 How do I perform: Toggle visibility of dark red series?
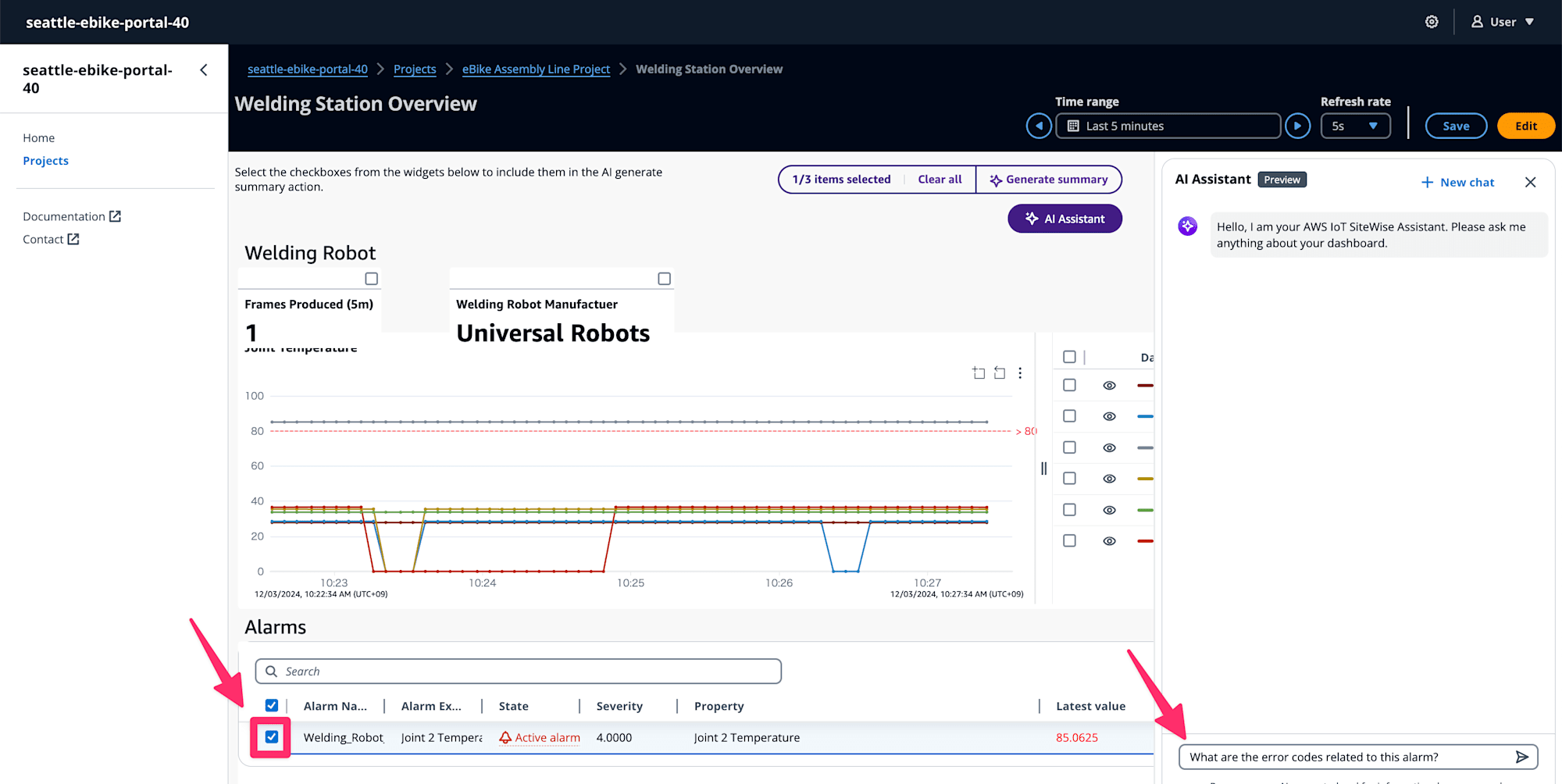tap(1109, 386)
